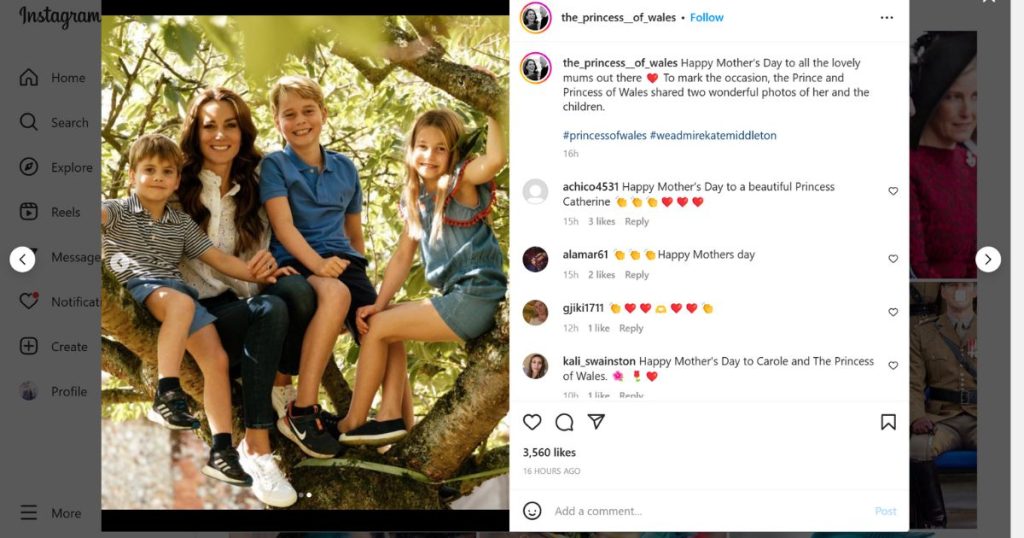Open the emoji picker in comment box
Viewport: 1024px width, 538px height.
(532, 511)
